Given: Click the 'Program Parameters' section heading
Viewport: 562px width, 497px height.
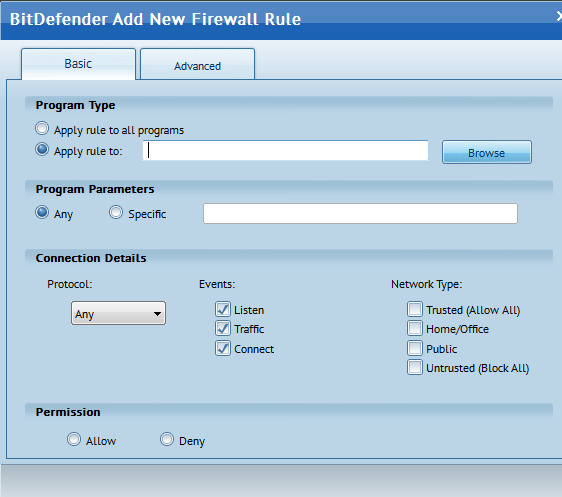Looking at the screenshot, I should (x=95, y=189).
